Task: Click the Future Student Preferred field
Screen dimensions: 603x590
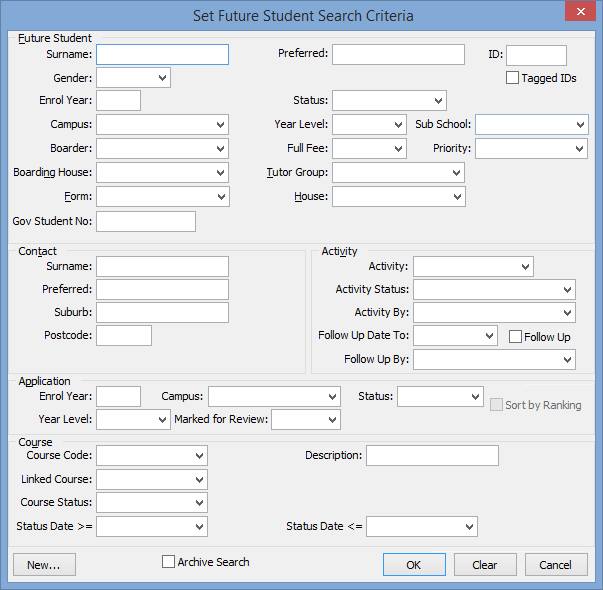Action: tap(398, 55)
